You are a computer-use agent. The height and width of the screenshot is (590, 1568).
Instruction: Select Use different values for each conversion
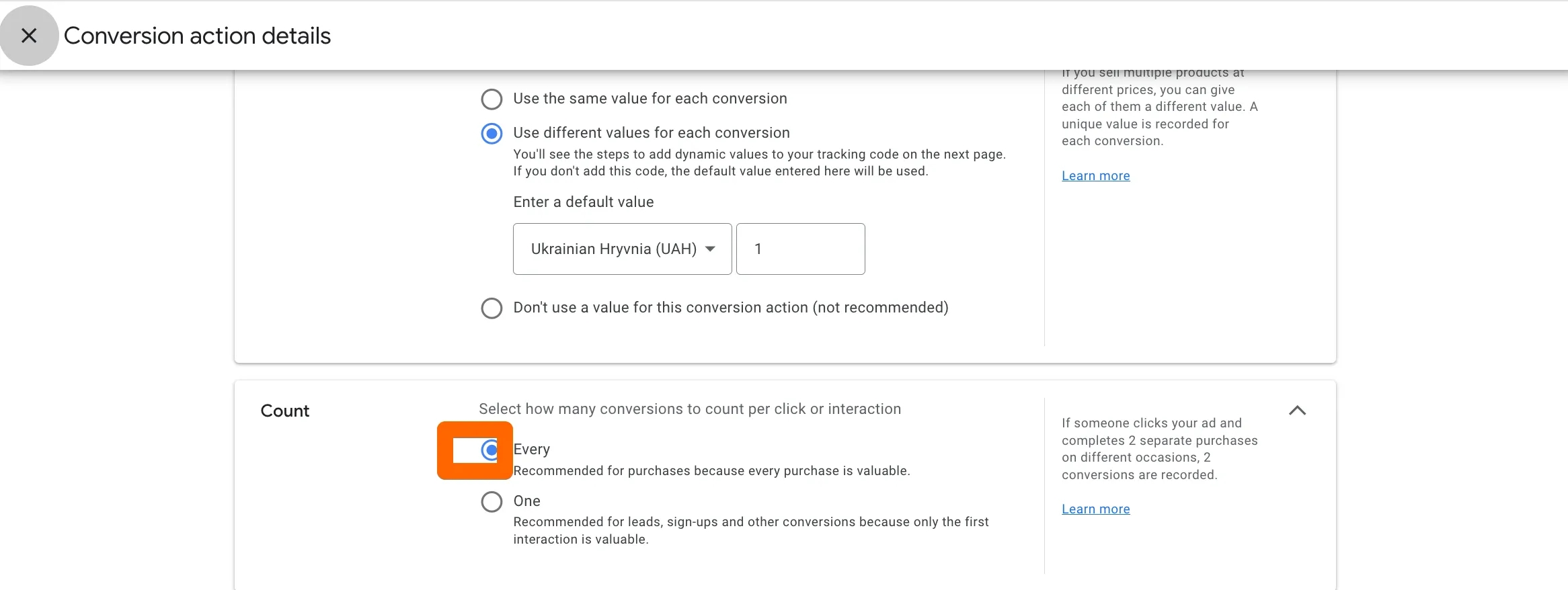tap(492, 134)
